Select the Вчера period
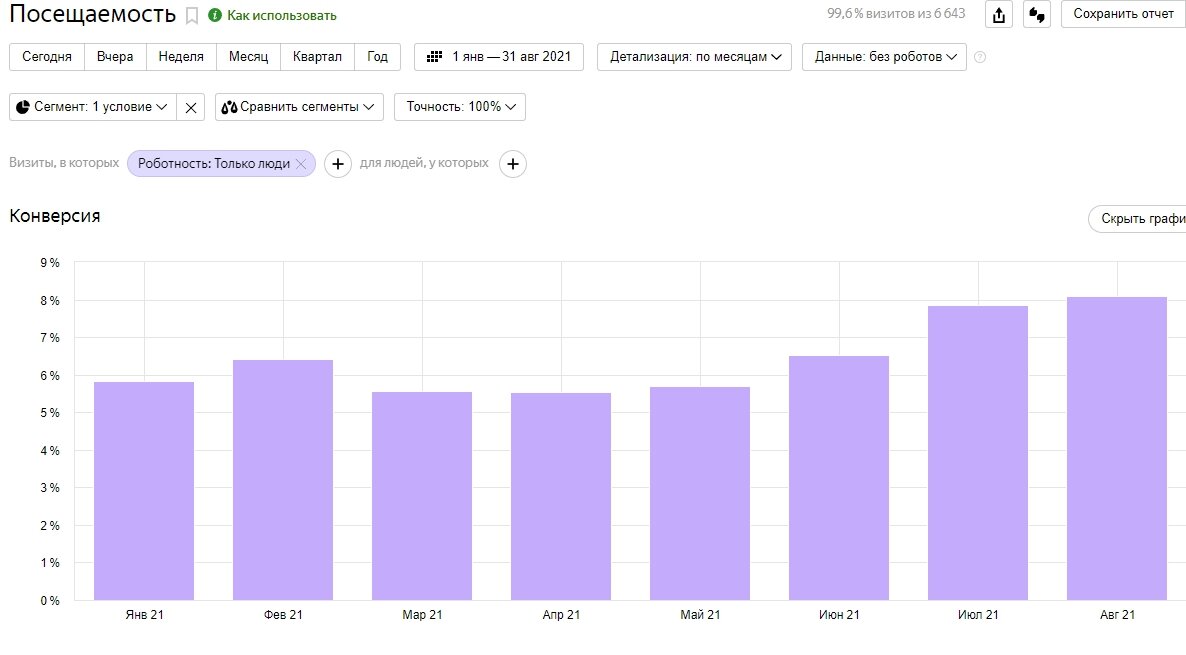This screenshot has width=1186, height=655. pyautogui.click(x=115, y=57)
